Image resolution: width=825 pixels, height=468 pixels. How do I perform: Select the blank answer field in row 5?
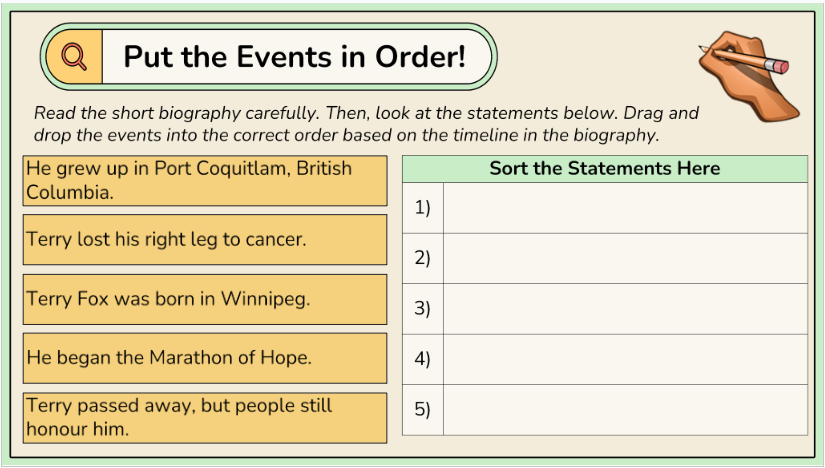click(625, 410)
